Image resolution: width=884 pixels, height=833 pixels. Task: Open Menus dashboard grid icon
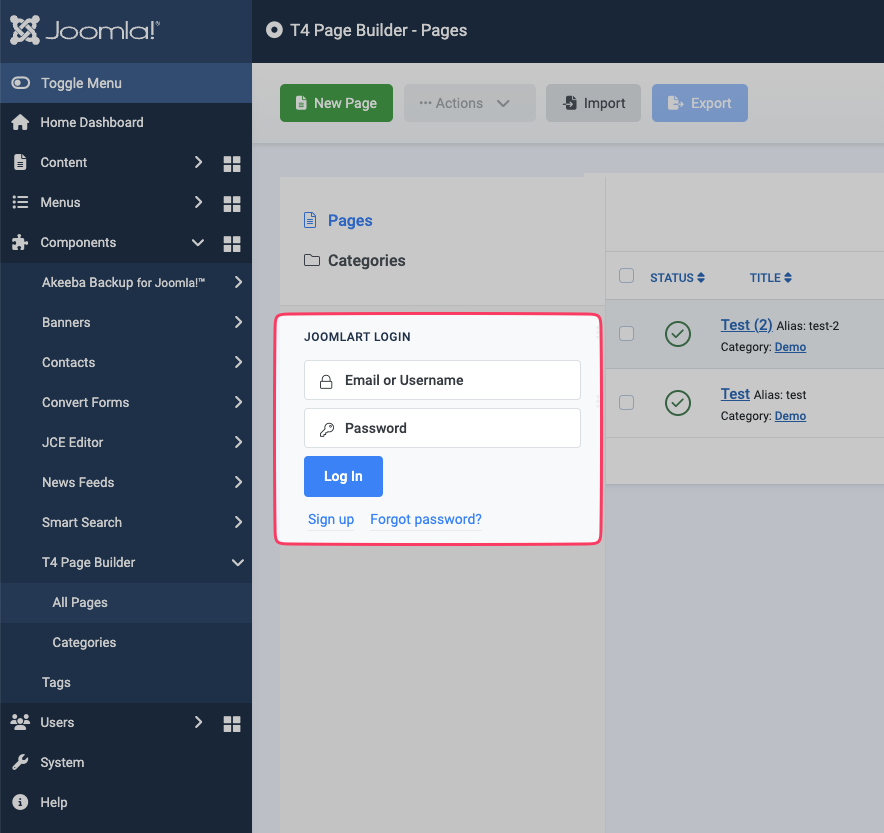tap(232, 203)
